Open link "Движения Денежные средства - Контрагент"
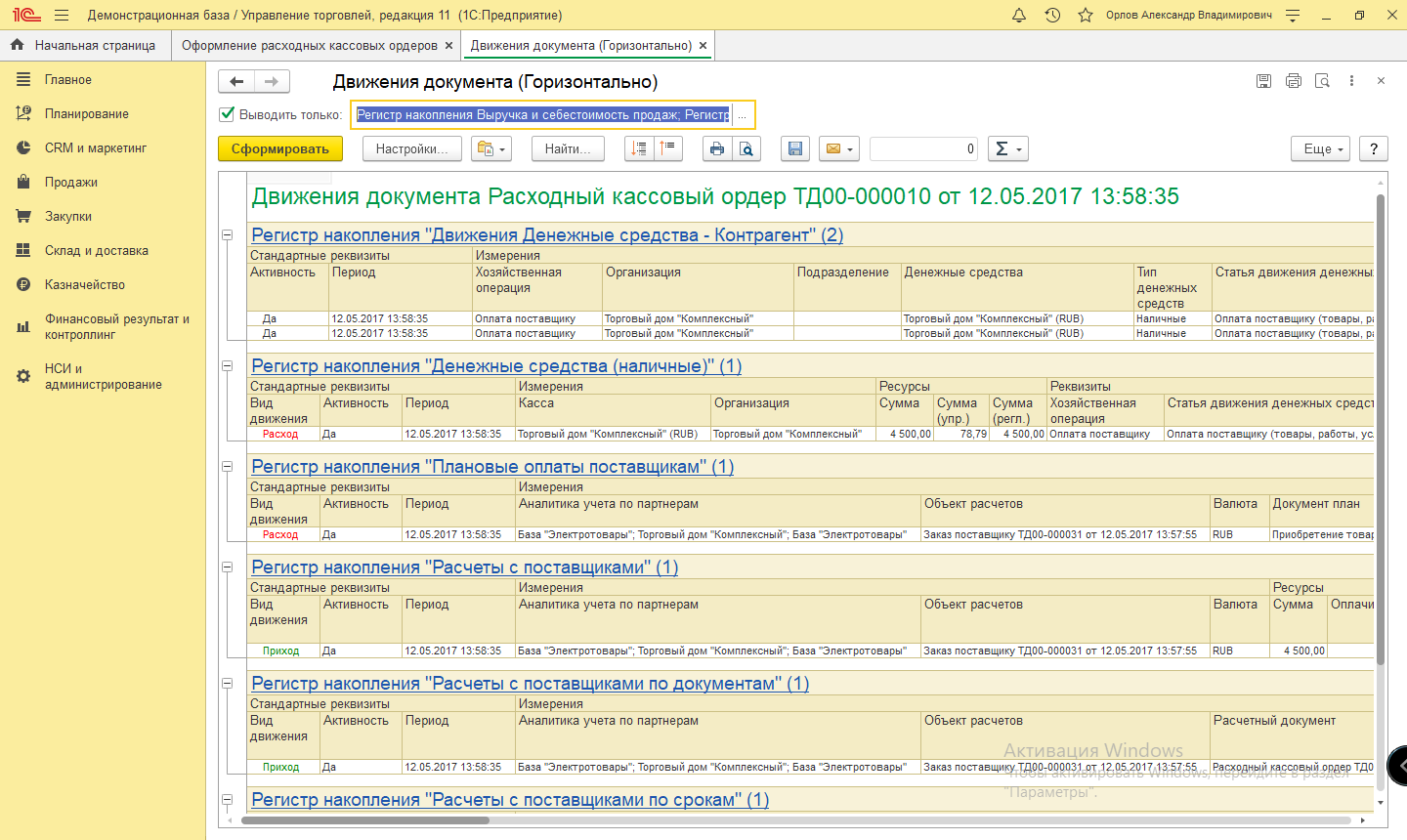Viewport: 1407px width, 840px height. tap(547, 235)
